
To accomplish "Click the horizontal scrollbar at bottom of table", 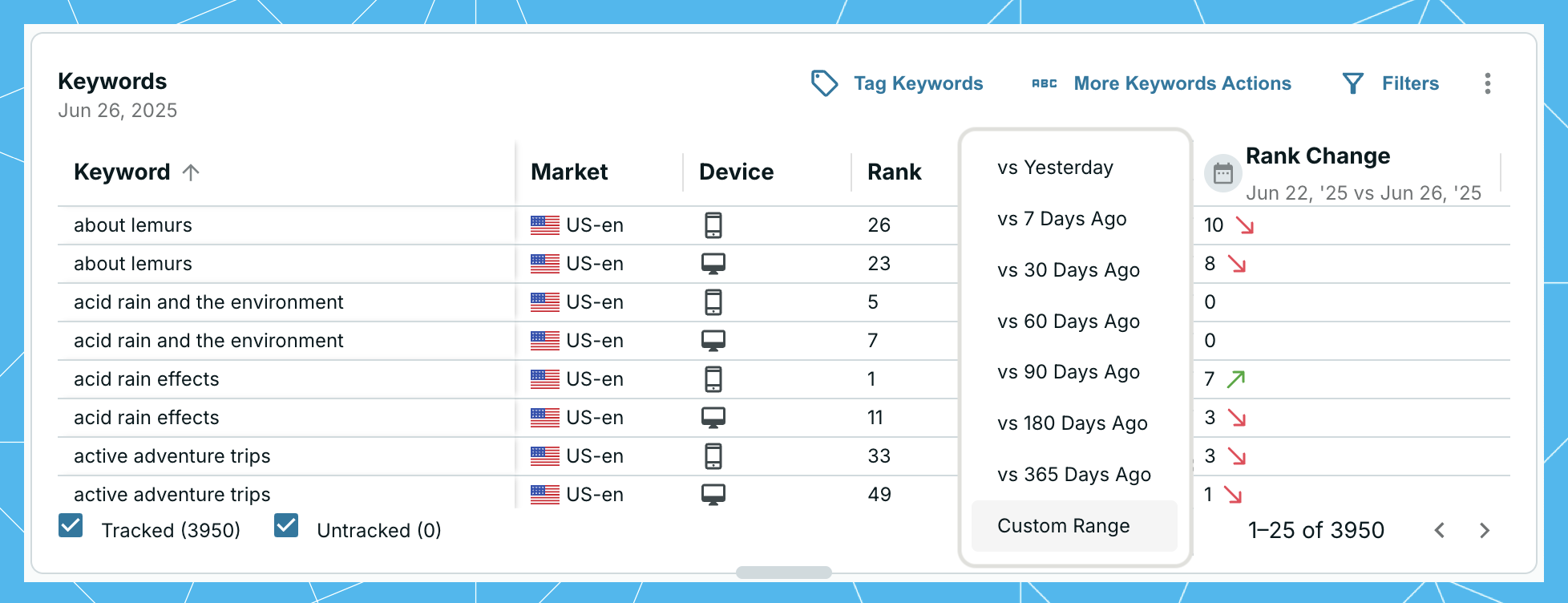I will click(x=783, y=573).
